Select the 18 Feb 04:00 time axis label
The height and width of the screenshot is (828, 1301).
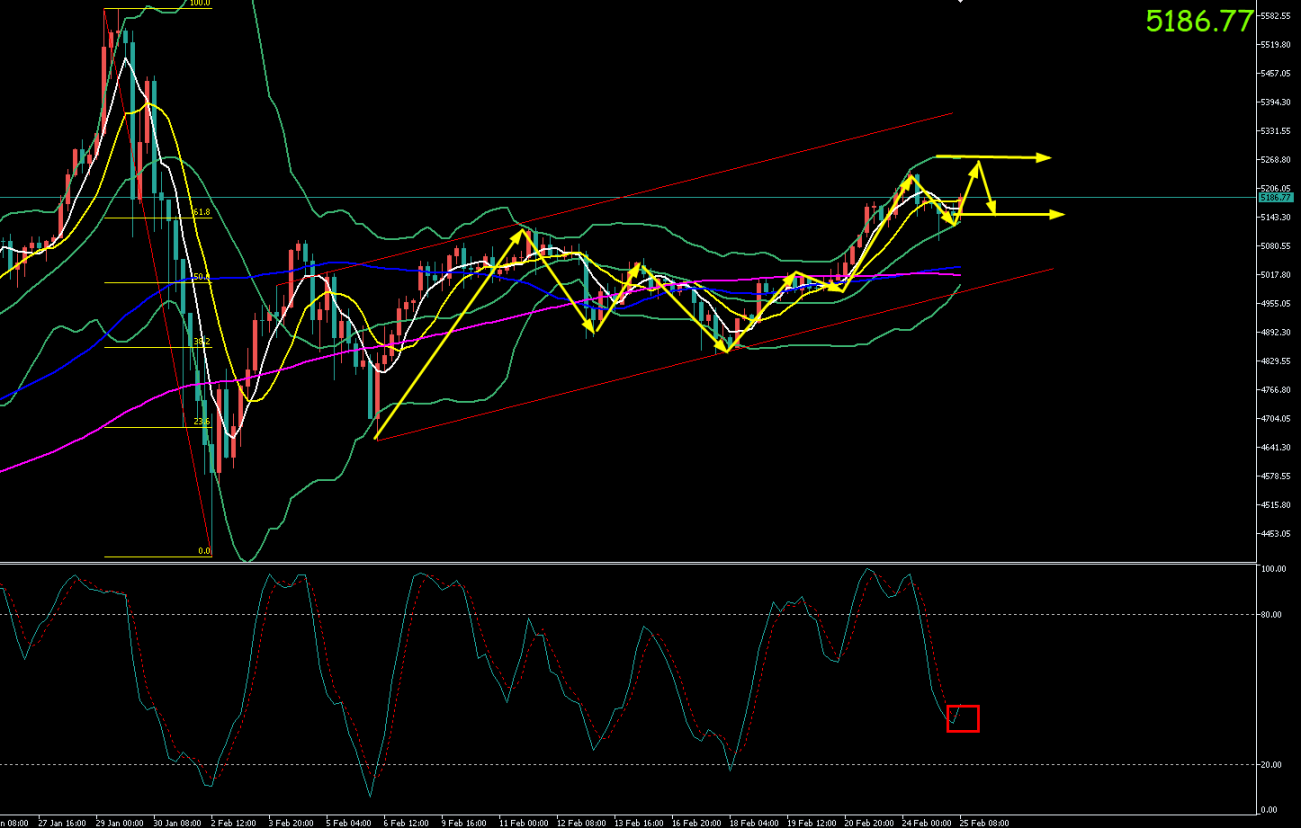754,823
